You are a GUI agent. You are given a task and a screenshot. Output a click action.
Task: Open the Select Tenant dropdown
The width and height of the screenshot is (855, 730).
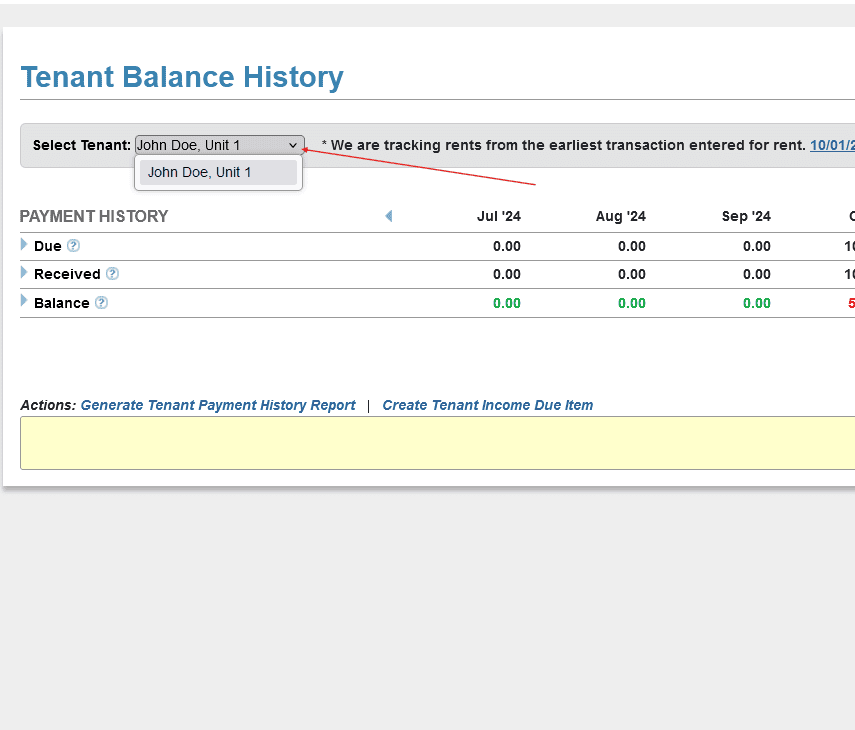click(219, 145)
